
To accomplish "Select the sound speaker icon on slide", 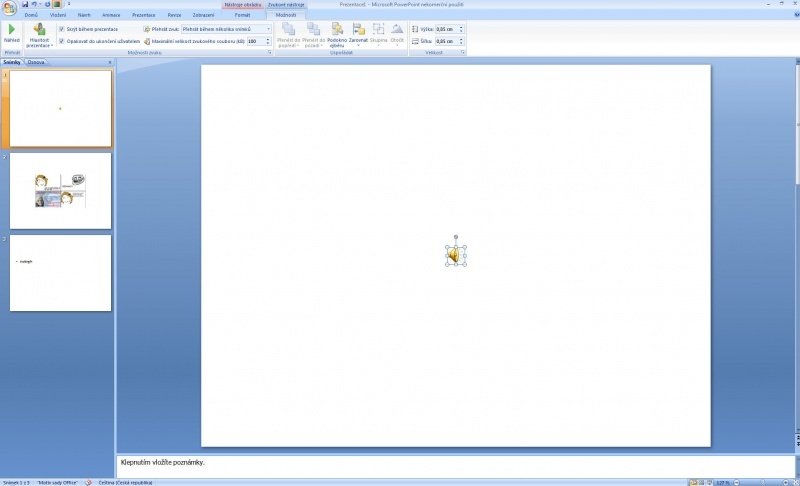I will (x=456, y=256).
